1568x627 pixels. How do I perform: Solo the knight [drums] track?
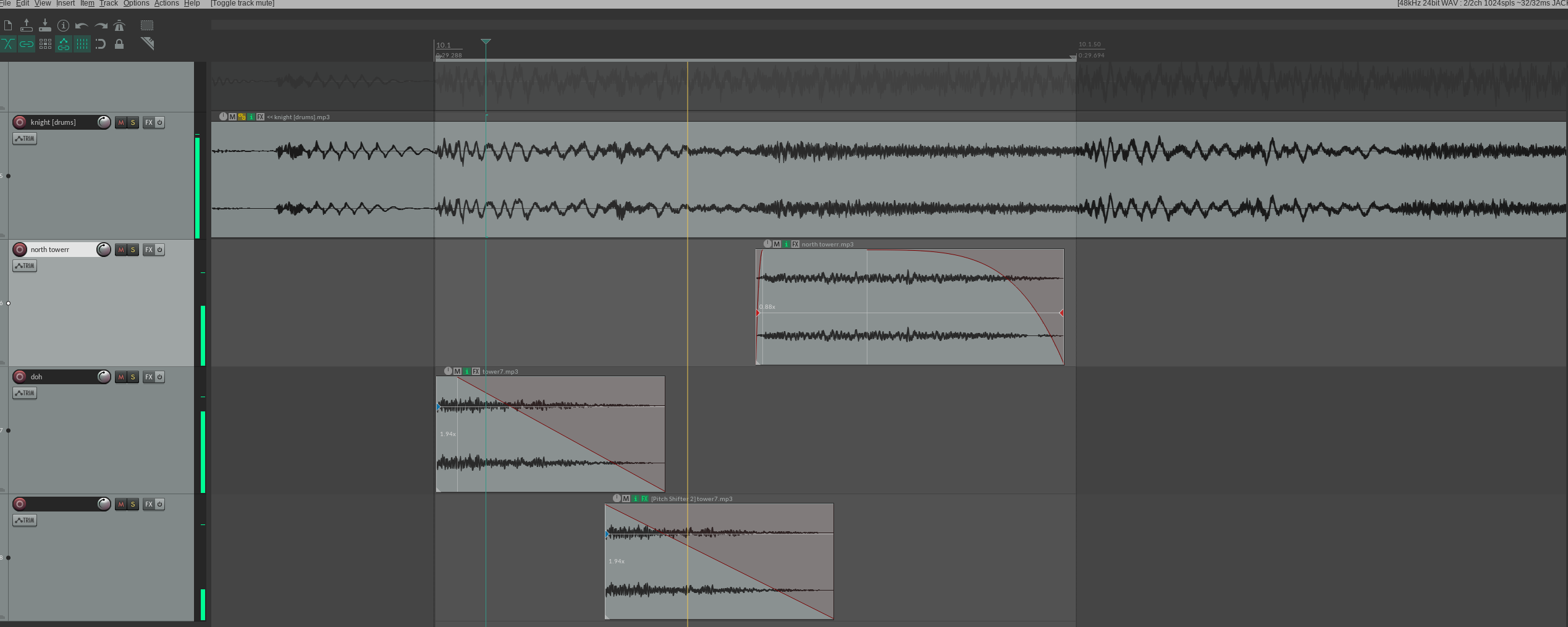pos(133,122)
